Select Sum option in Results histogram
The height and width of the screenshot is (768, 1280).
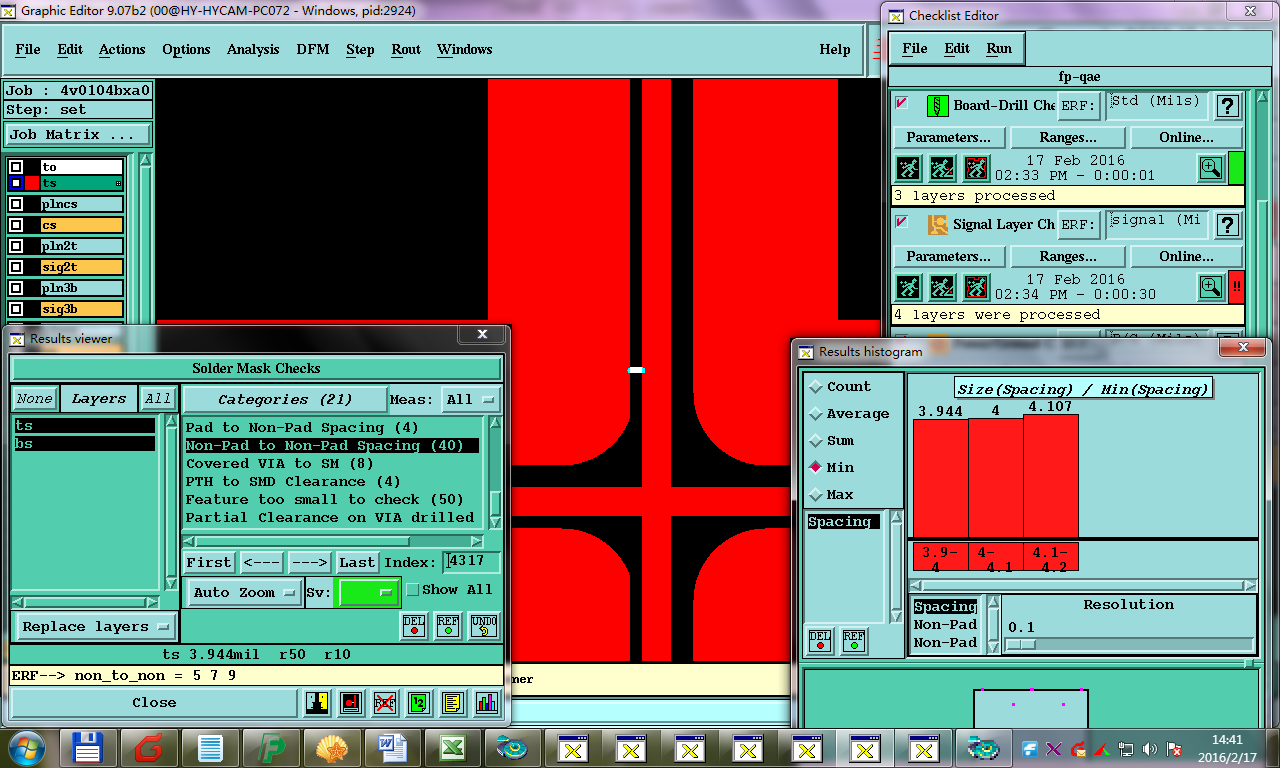(832, 440)
